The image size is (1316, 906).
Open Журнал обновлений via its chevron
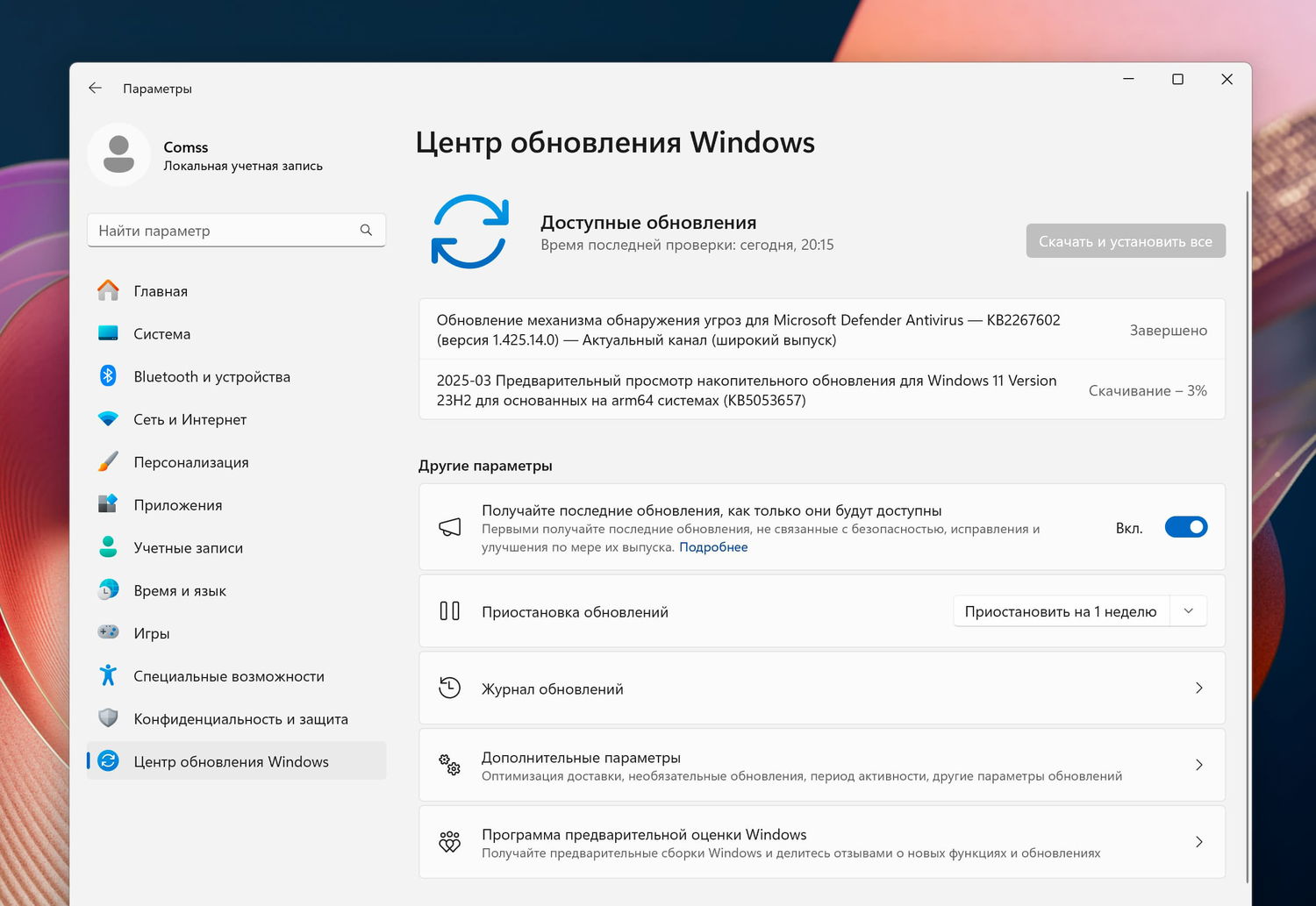[x=1199, y=688]
